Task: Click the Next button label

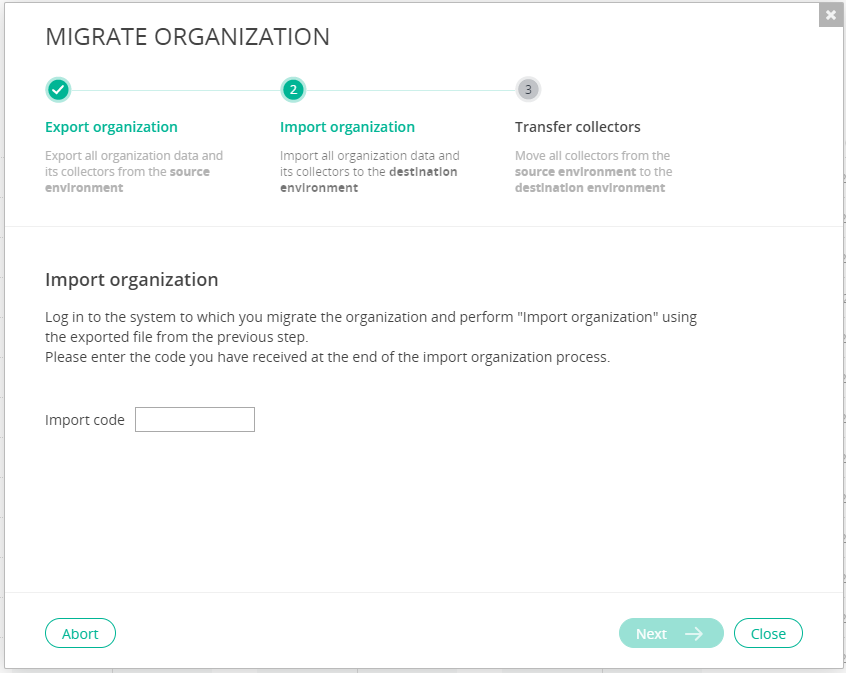Action: 651,634
